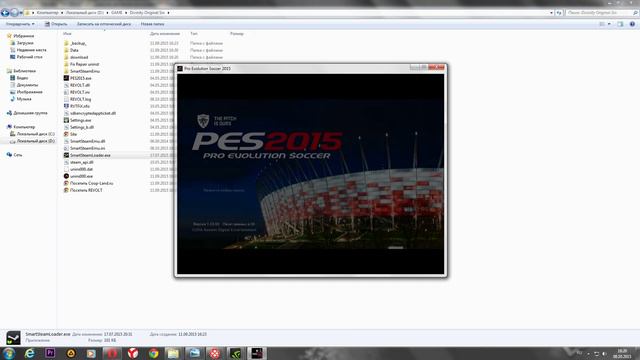This screenshot has width=640, height=360.
Task: Select the Data folder icon
Action: point(66,50)
